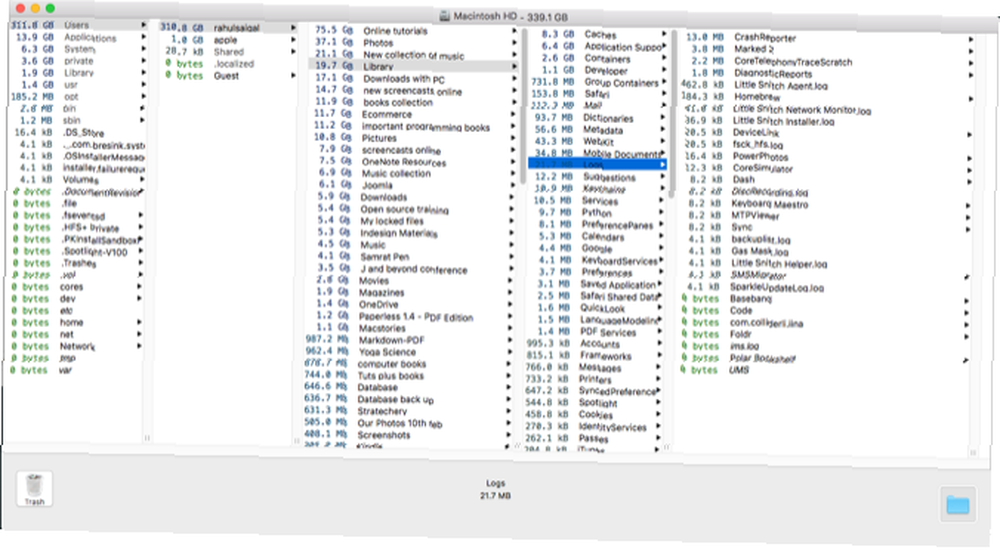Select Downloads with PC folder
The height and width of the screenshot is (550, 1000).
pyautogui.click(x=415, y=78)
